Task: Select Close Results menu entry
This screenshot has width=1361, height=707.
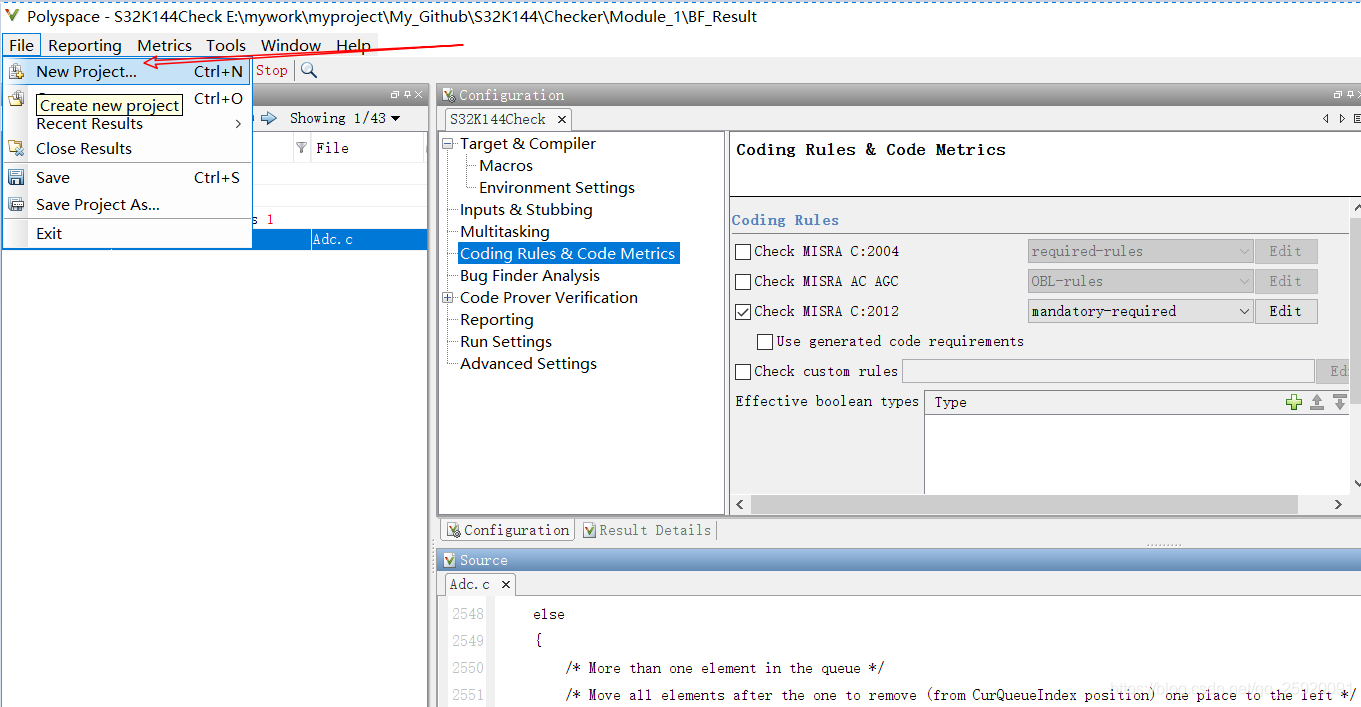Action: point(127,148)
